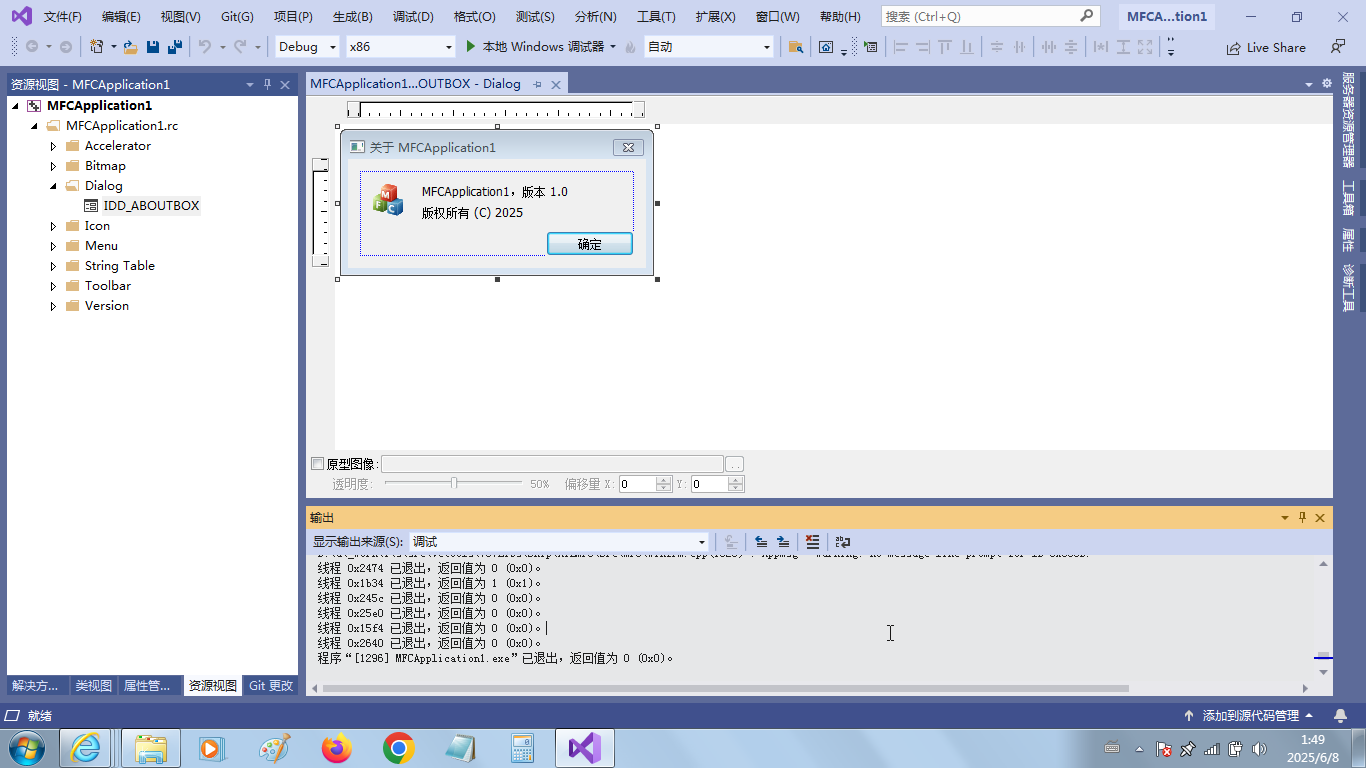
Task: Open the 属性 side panel tab
Action: coord(1348,240)
